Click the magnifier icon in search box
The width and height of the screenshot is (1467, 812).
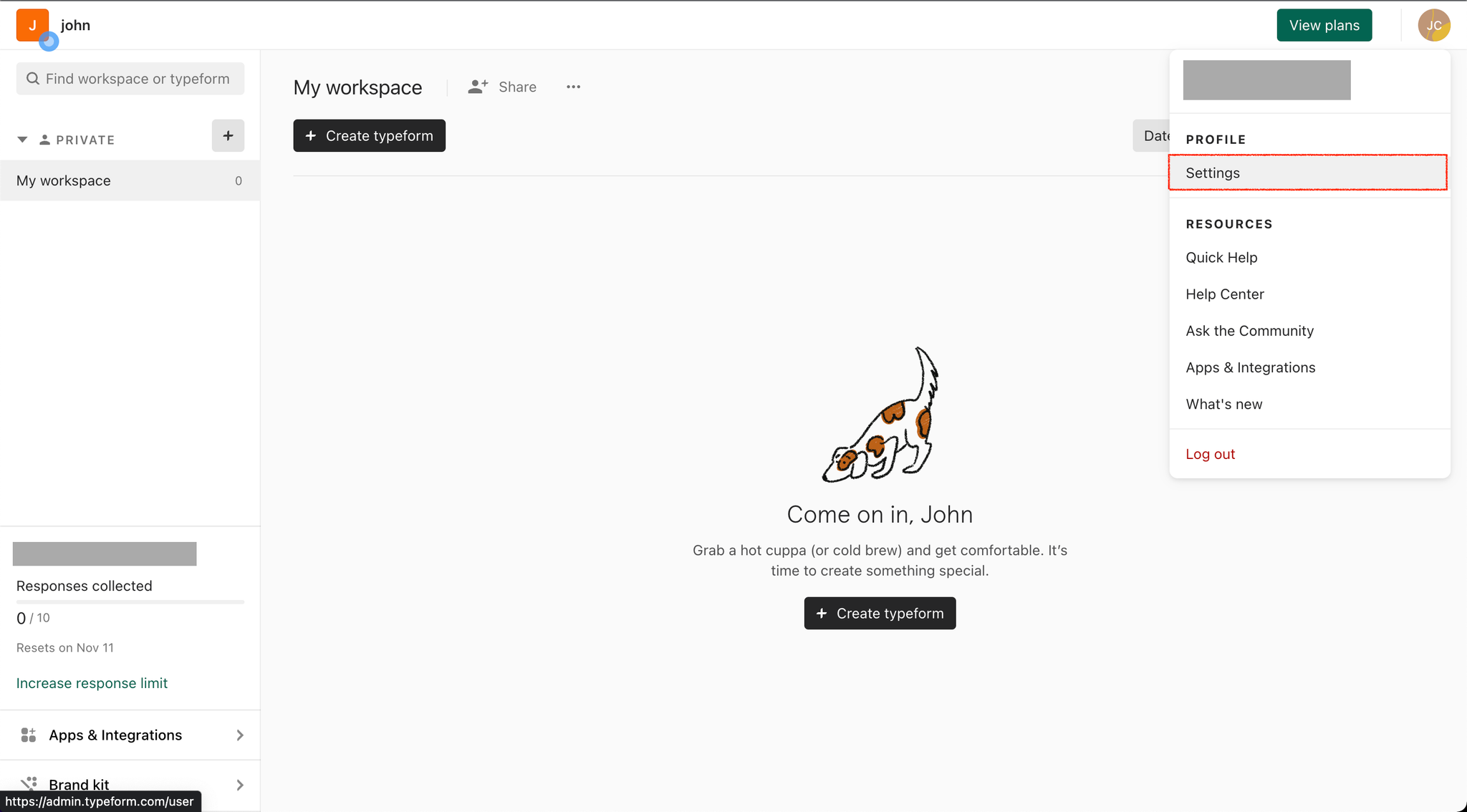coord(33,79)
